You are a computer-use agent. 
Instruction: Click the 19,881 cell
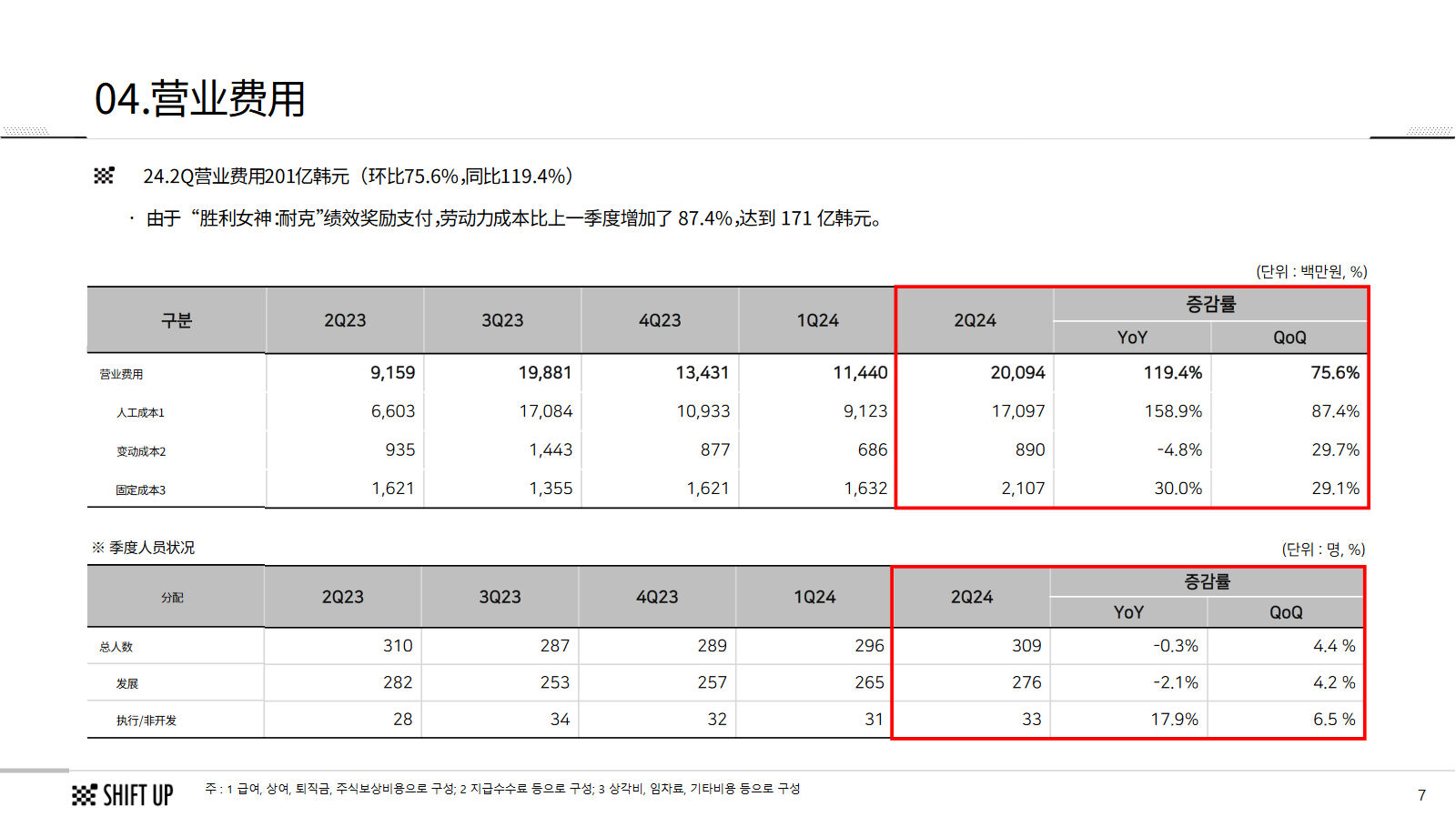[x=545, y=373]
